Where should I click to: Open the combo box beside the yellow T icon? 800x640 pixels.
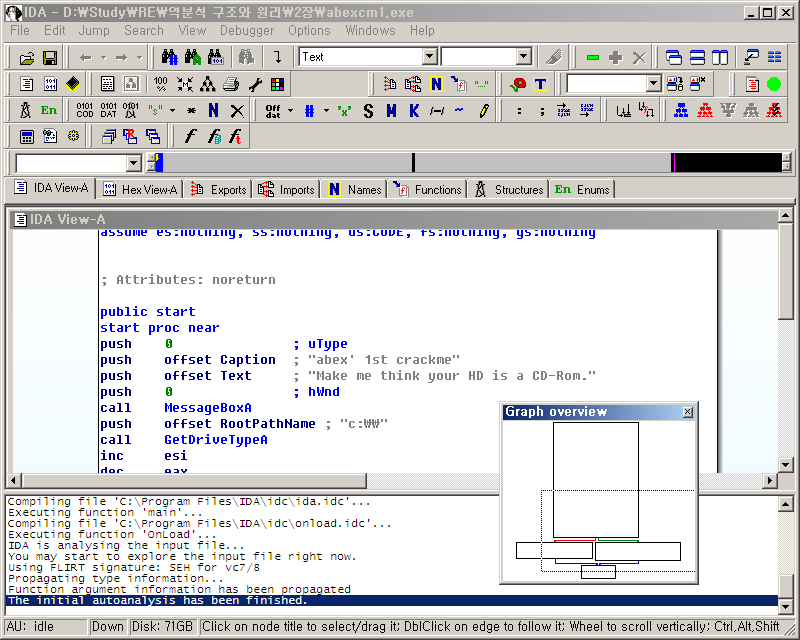click(654, 83)
